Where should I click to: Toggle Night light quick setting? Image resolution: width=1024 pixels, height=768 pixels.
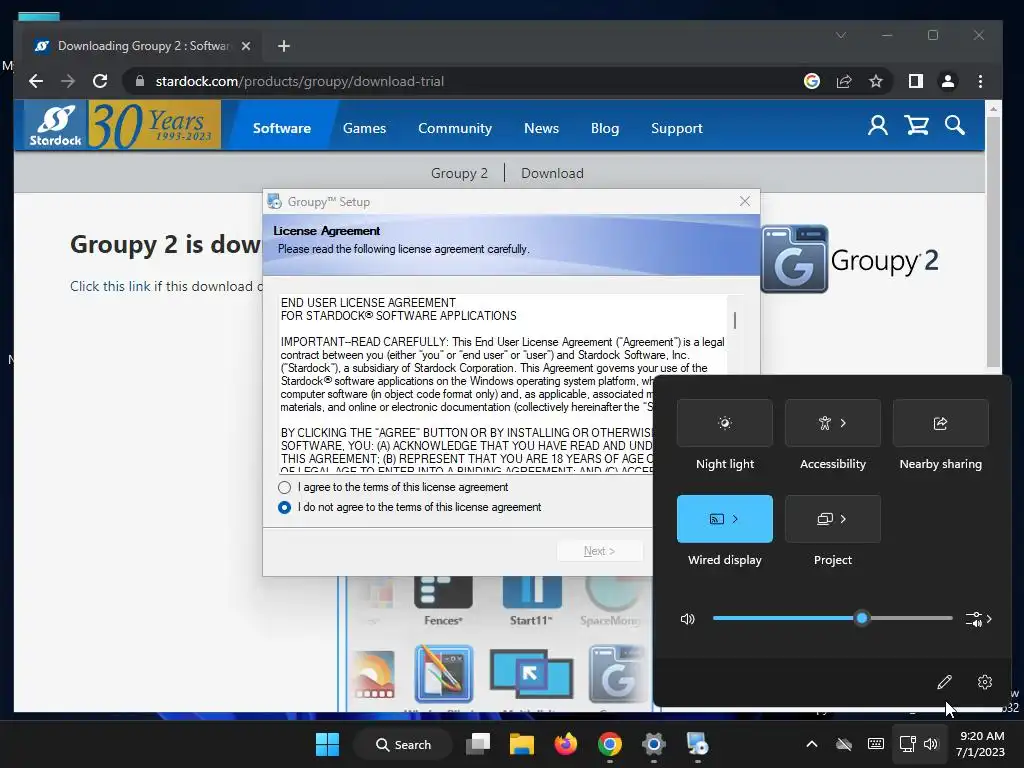725,423
